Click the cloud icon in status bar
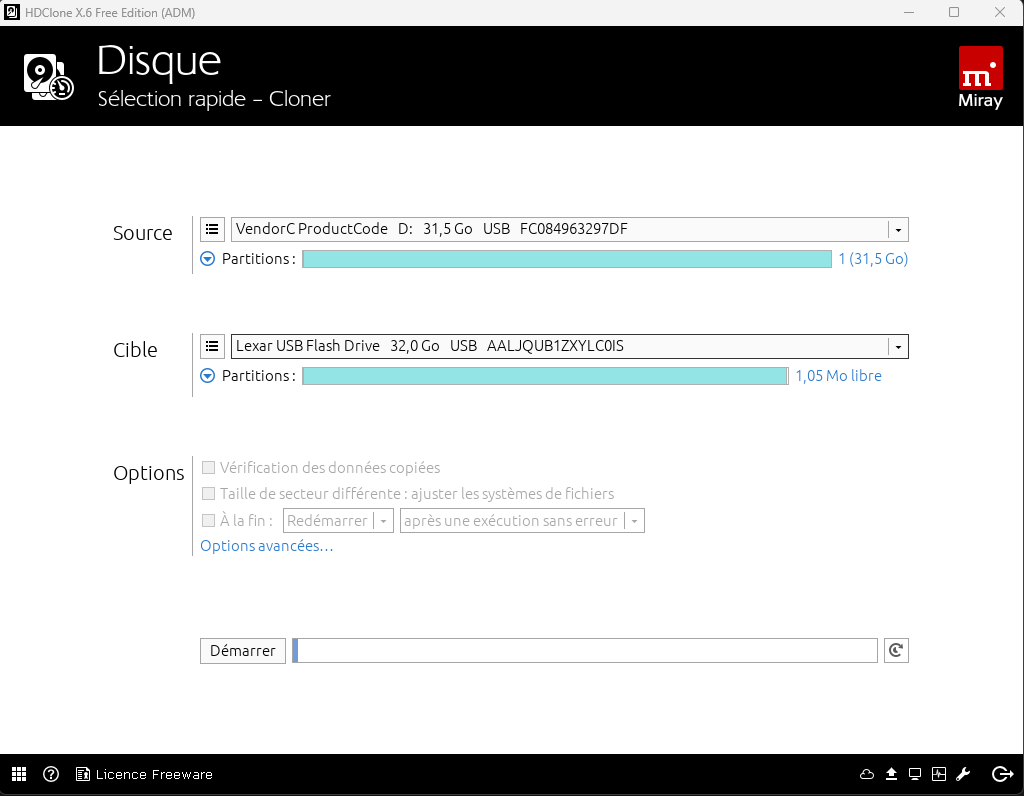The width and height of the screenshot is (1024, 796). (867, 774)
